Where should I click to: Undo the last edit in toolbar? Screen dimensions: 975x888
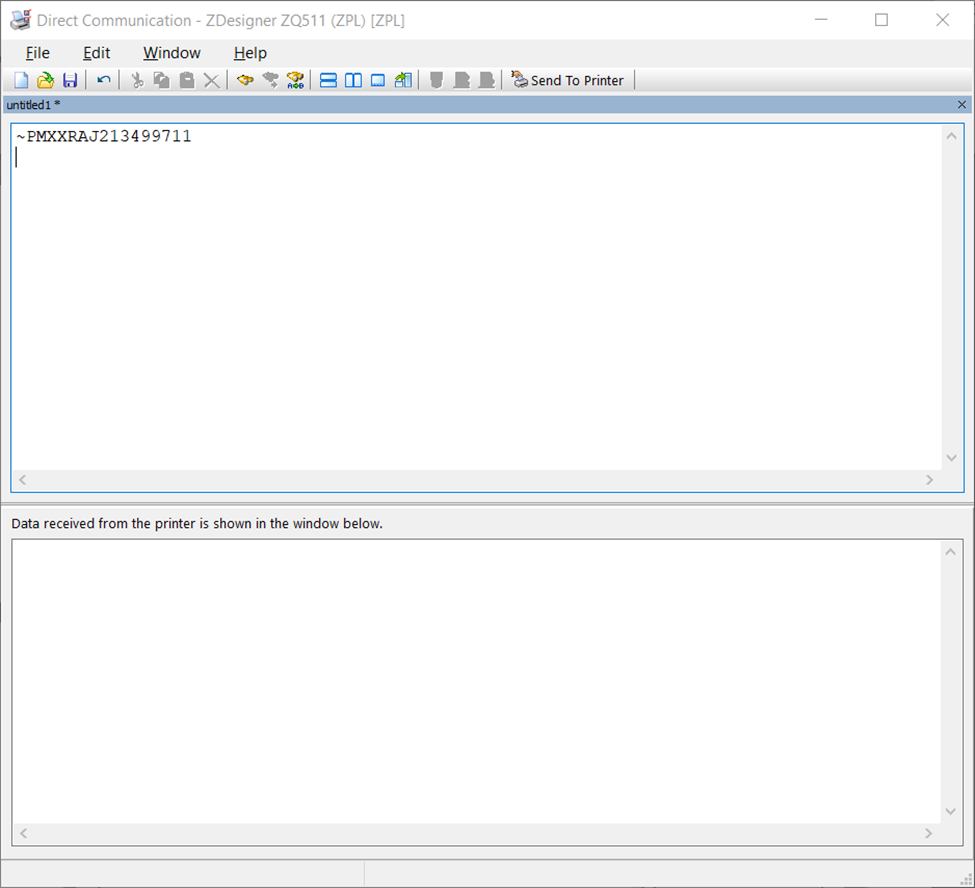pyautogui.click(x=103, y=80)
